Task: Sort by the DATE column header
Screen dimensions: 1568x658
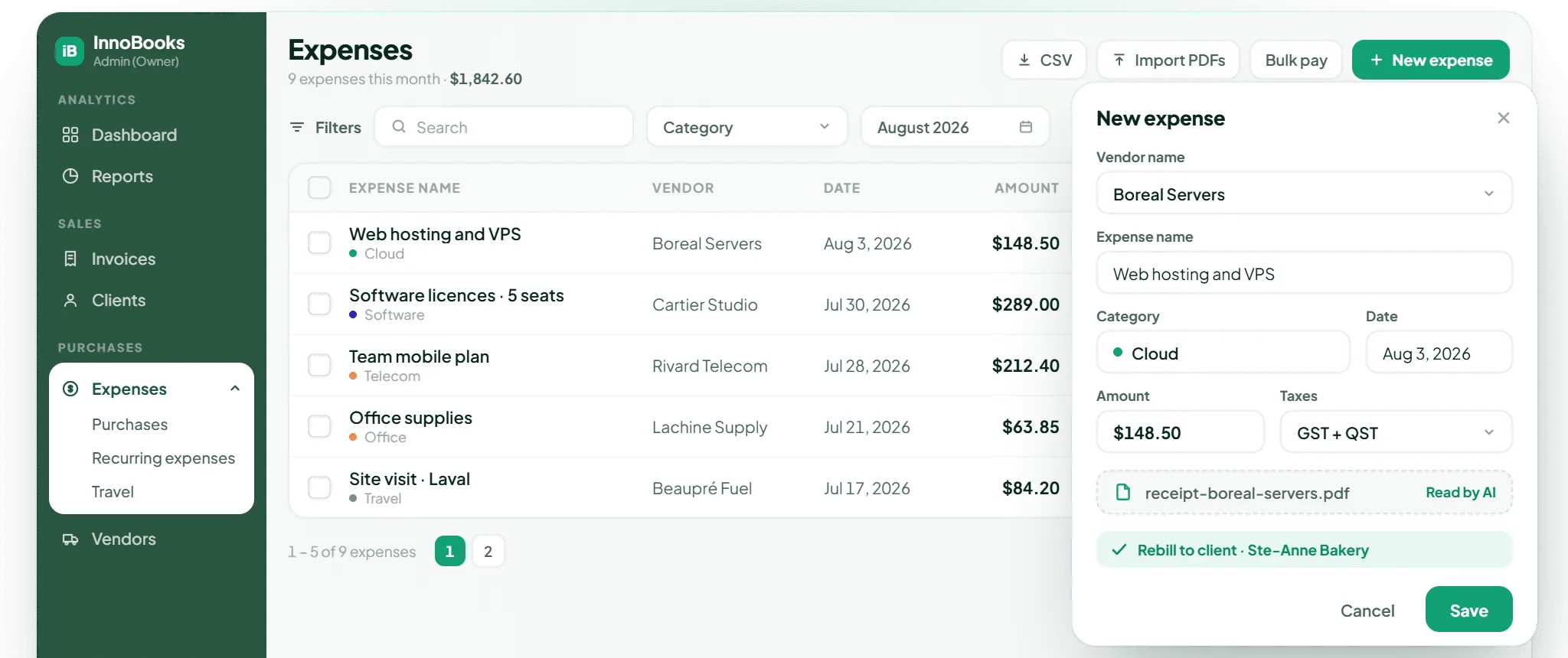Action: [842, 187]
